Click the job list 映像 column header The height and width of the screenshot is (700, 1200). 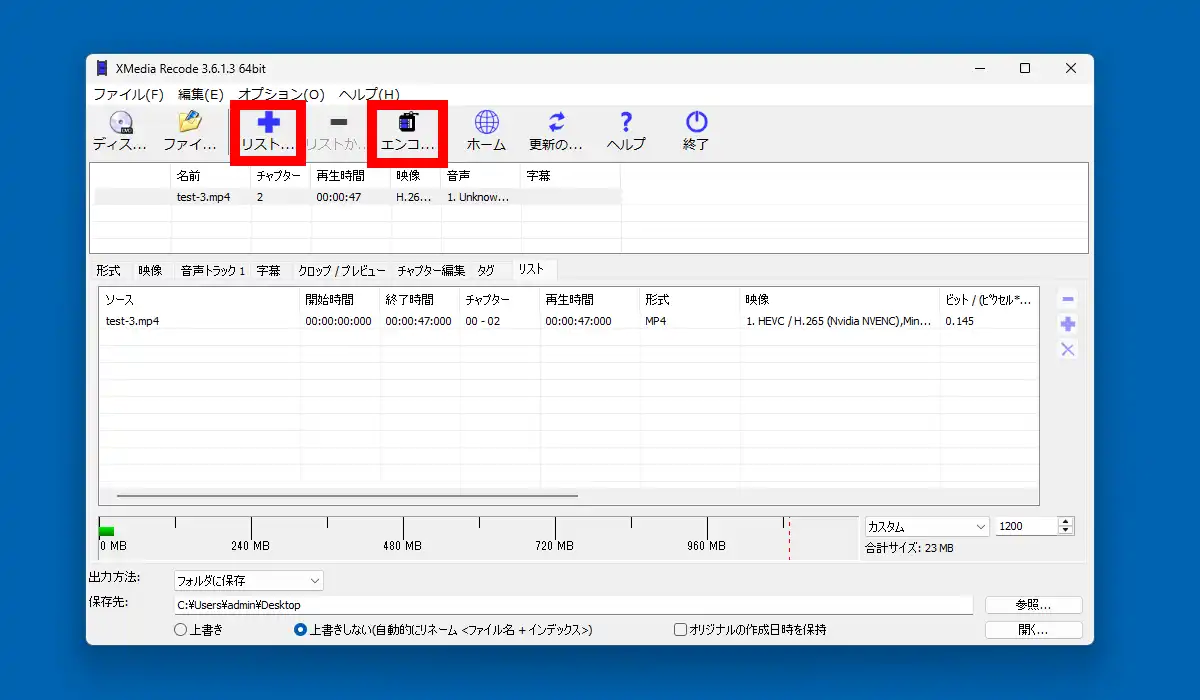coord(840,299)
